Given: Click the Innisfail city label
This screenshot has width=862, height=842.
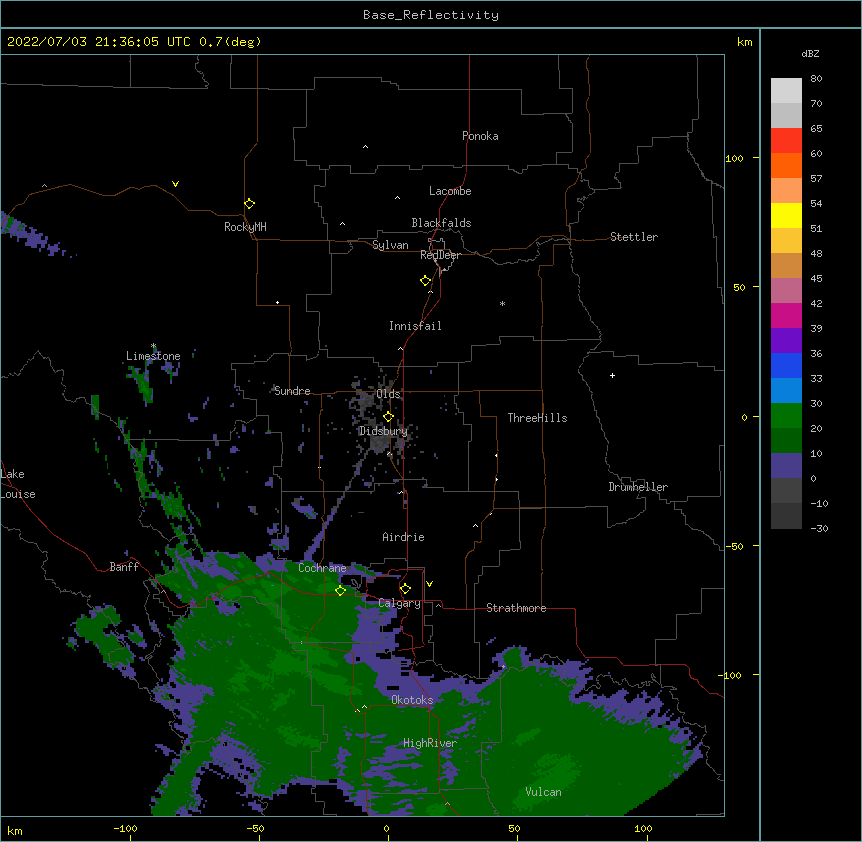Looking at the screenshot, I should pos(415,326).
